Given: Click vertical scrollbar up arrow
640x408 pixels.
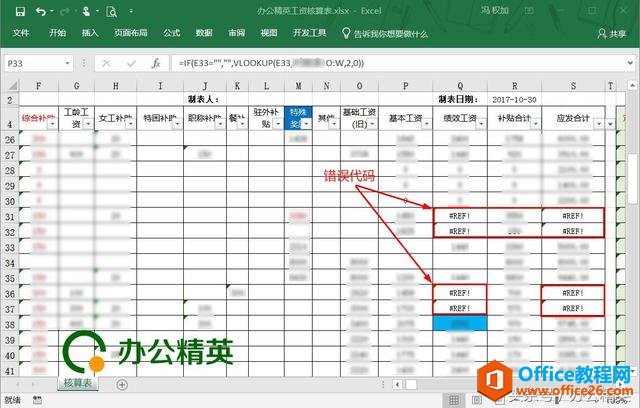Looking at the screenshot, I should click(632, 85).
